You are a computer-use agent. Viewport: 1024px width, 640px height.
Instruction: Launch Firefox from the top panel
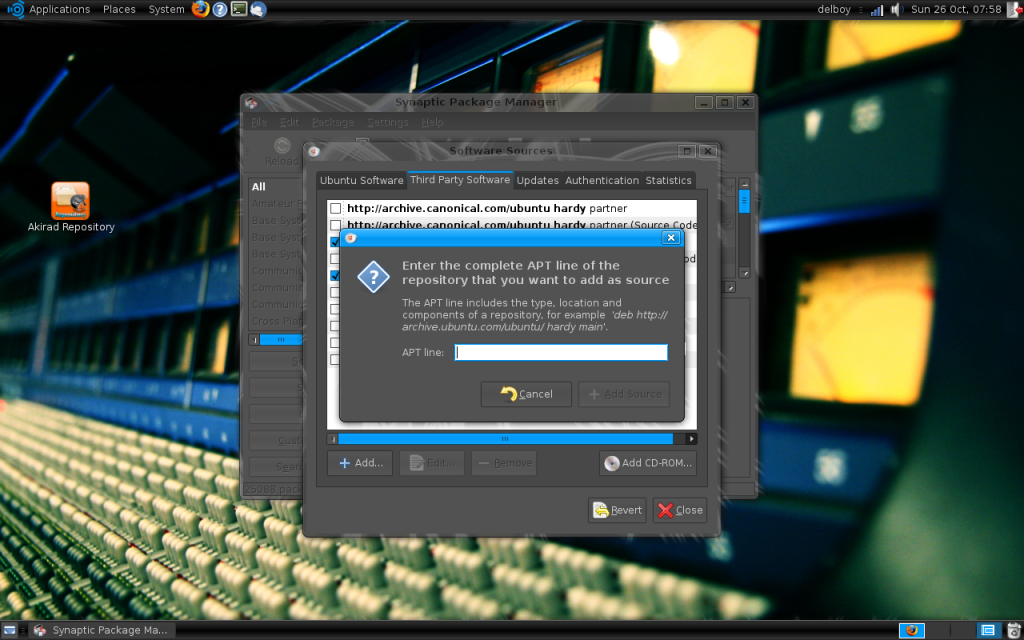point(200,9)
